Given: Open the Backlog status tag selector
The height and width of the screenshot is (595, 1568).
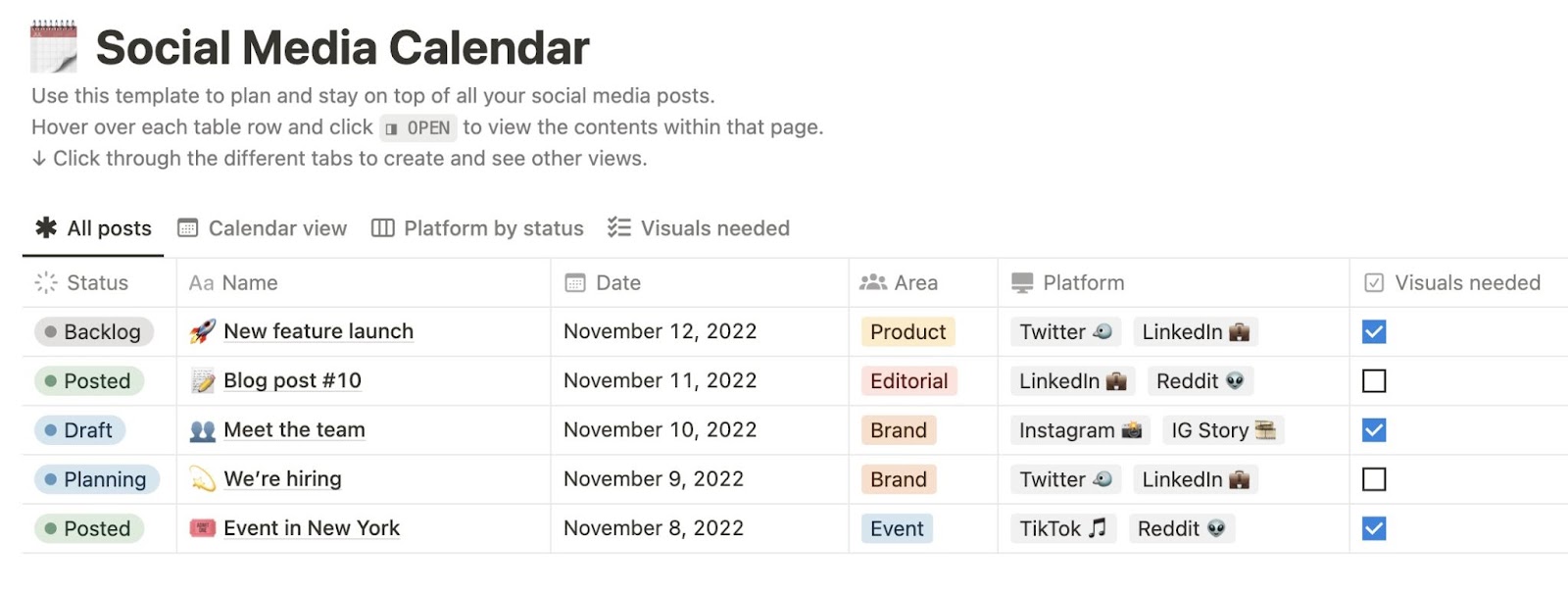Looking at the screenshot, I should (x=94, y=331).
